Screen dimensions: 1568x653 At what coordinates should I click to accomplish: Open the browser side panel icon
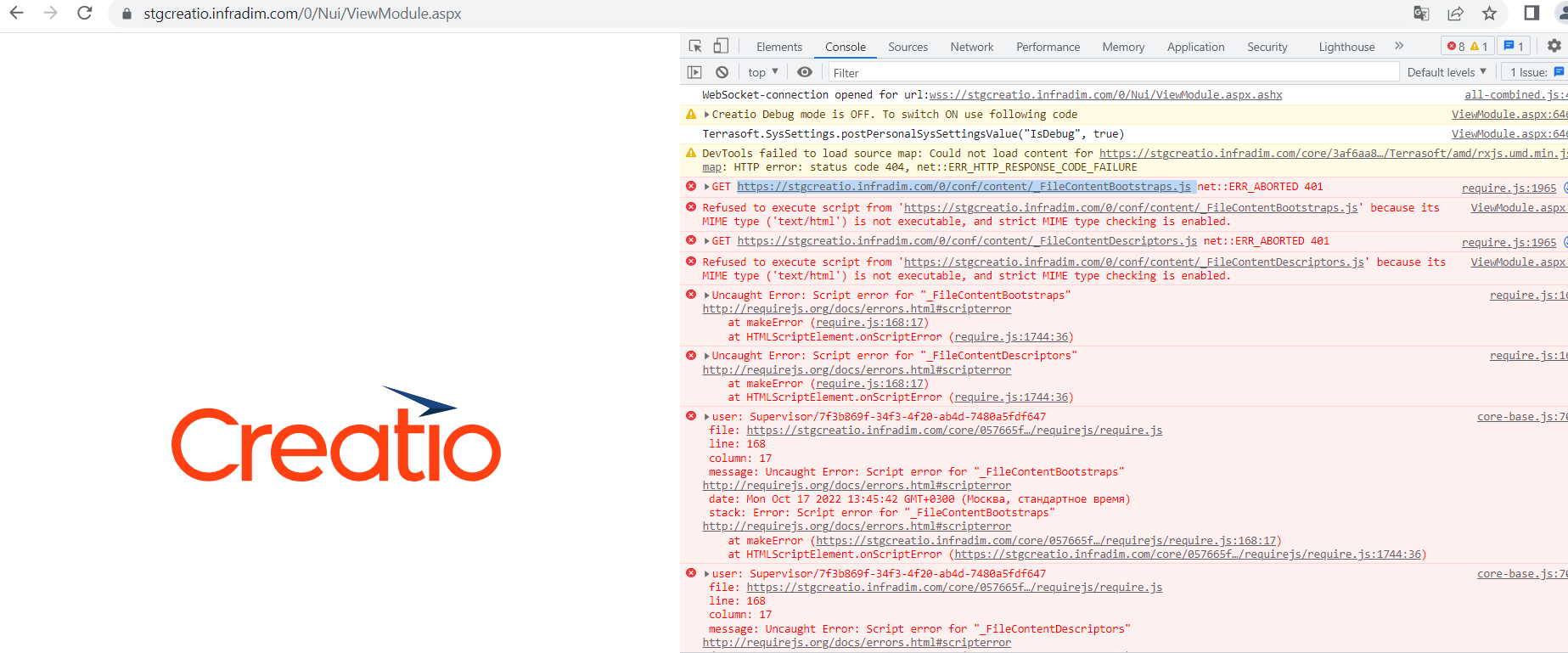pyautogui.click(x=1531, y=13)
